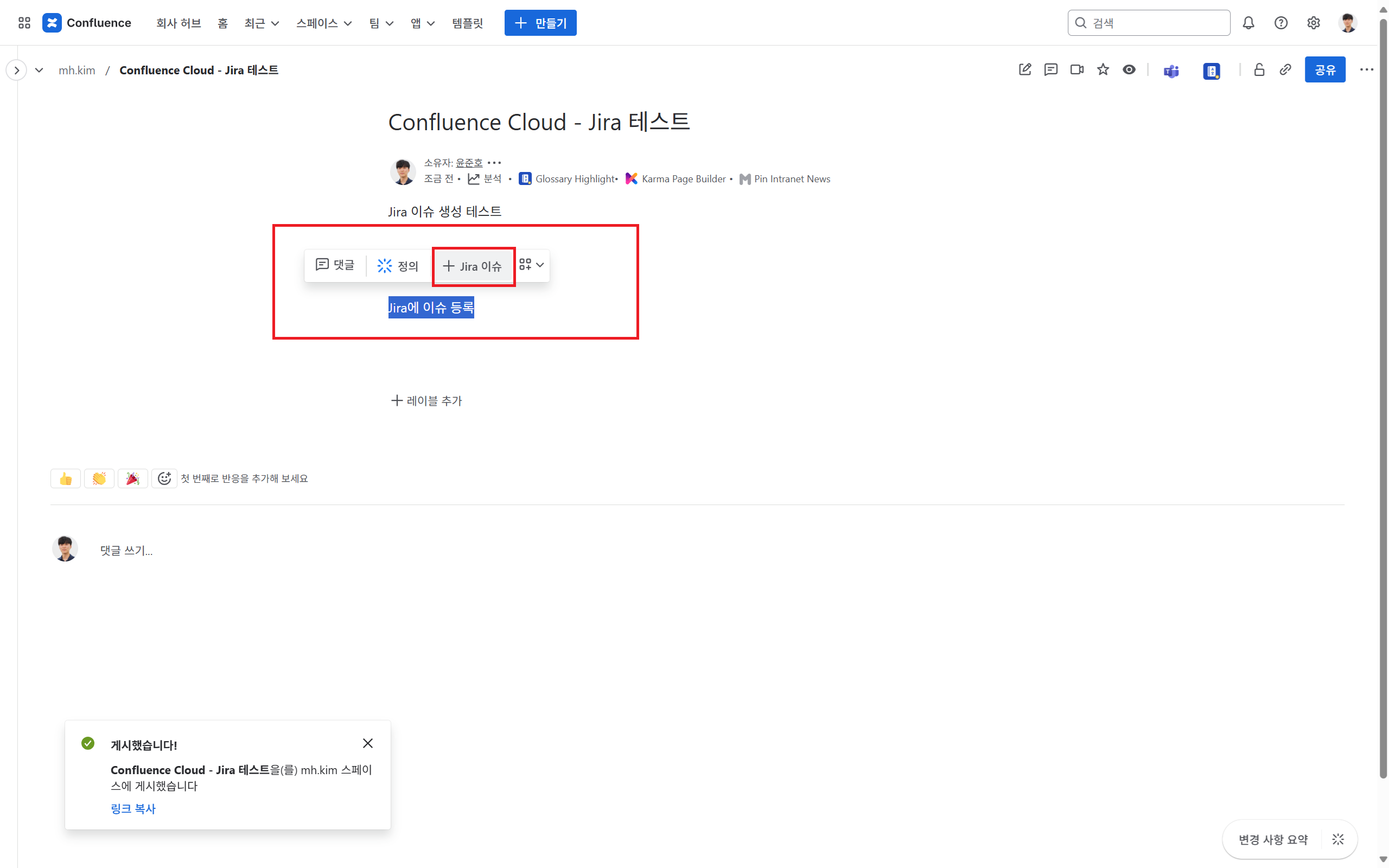Screen dimensions: 1389x868
Task: Focus the 검색 search field
Action: click(x=1149, y=23)
